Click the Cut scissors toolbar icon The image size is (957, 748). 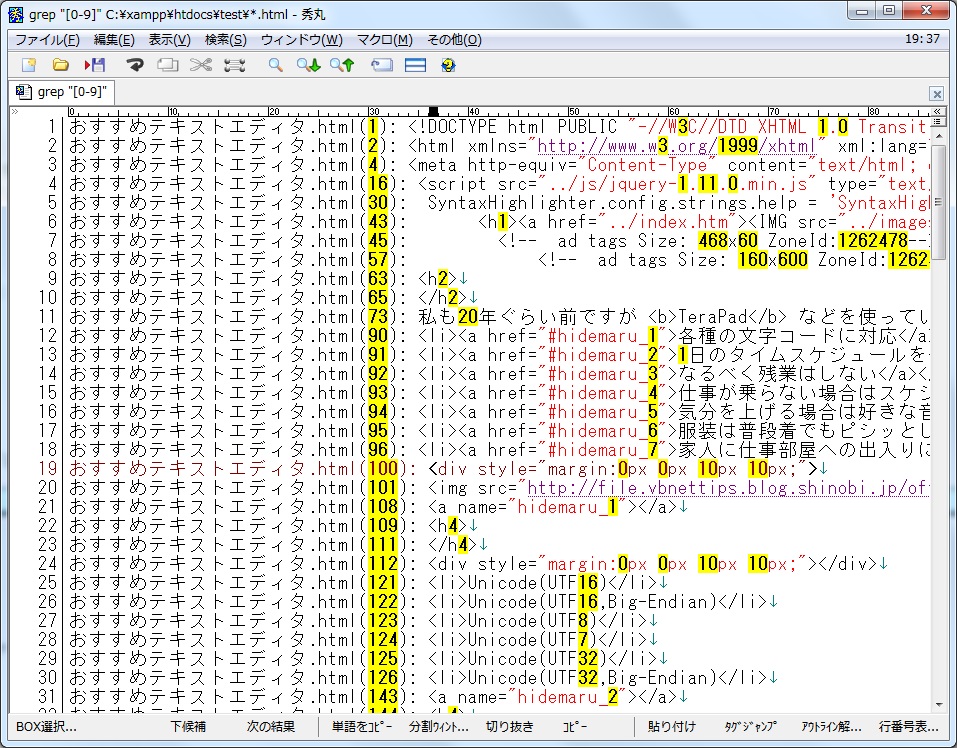(x=200, y=65)
